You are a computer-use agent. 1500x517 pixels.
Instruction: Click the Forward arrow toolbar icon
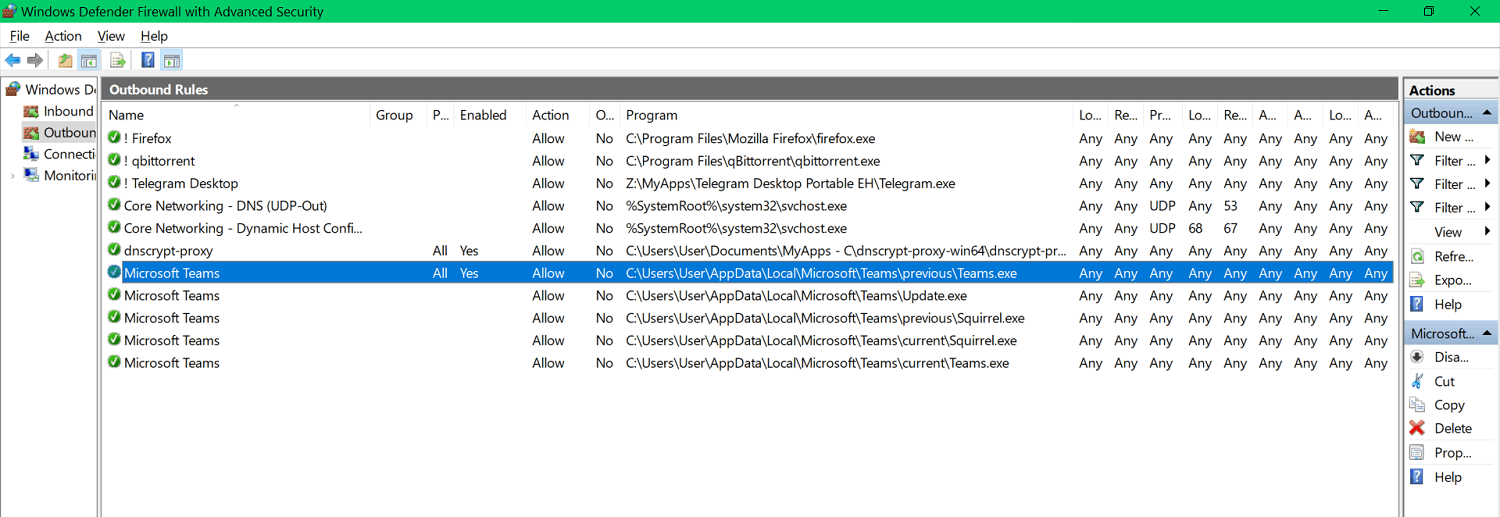pos(35,60)
